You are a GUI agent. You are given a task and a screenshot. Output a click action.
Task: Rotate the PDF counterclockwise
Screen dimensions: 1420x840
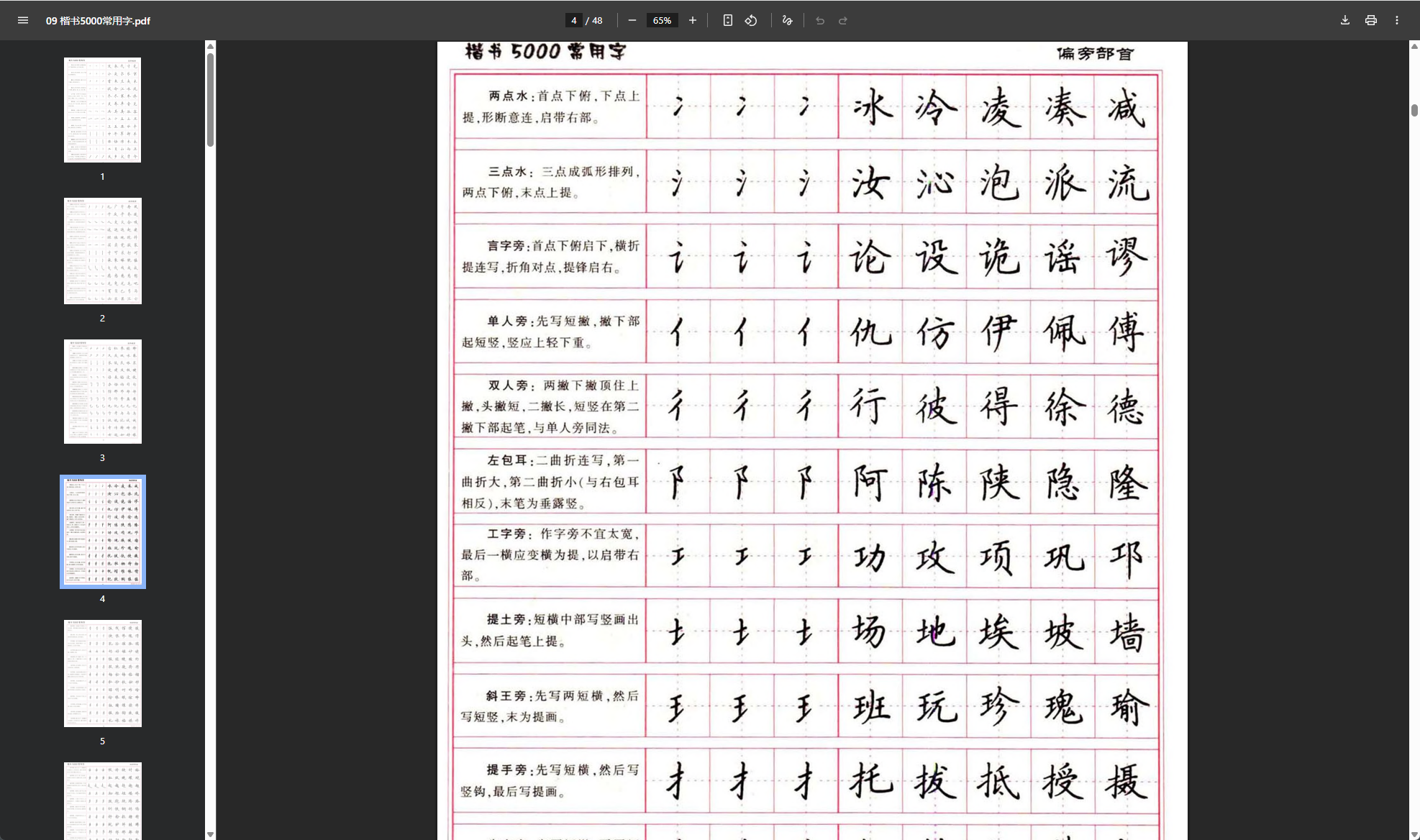point(750,20)
